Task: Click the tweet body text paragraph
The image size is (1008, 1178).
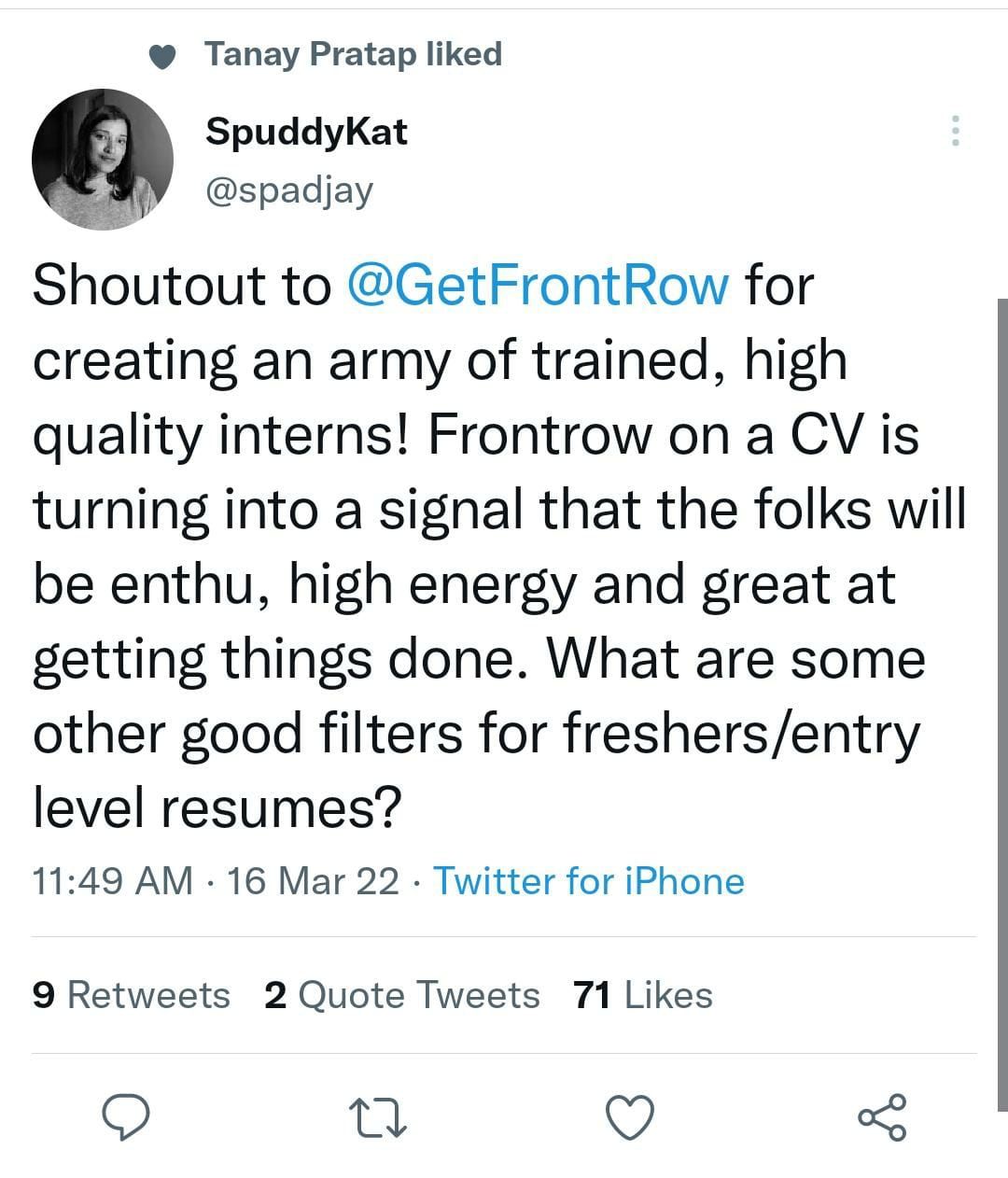Action: tap(499, 546)
